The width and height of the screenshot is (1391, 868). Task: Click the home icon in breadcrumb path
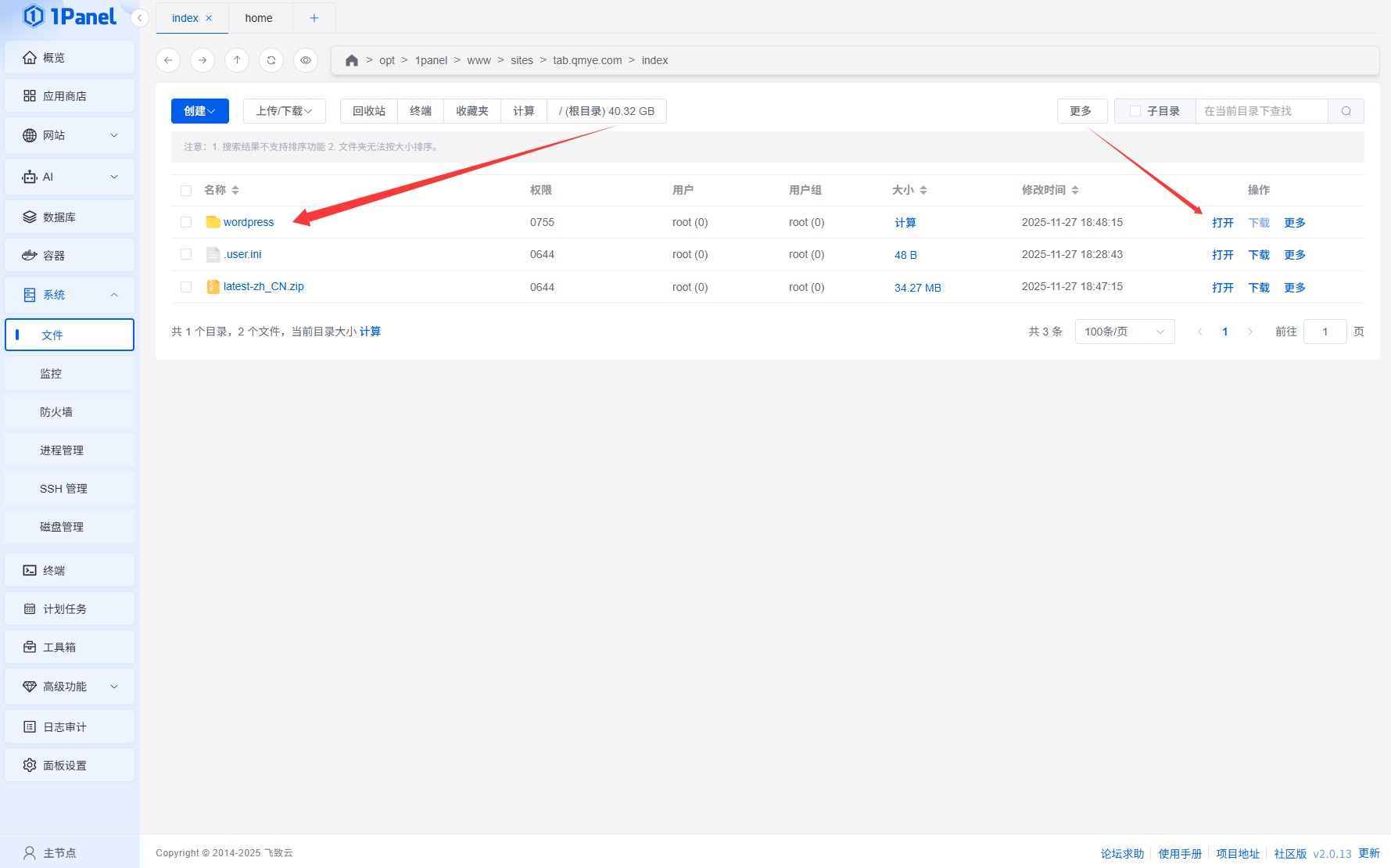click(x=352, y=60)
